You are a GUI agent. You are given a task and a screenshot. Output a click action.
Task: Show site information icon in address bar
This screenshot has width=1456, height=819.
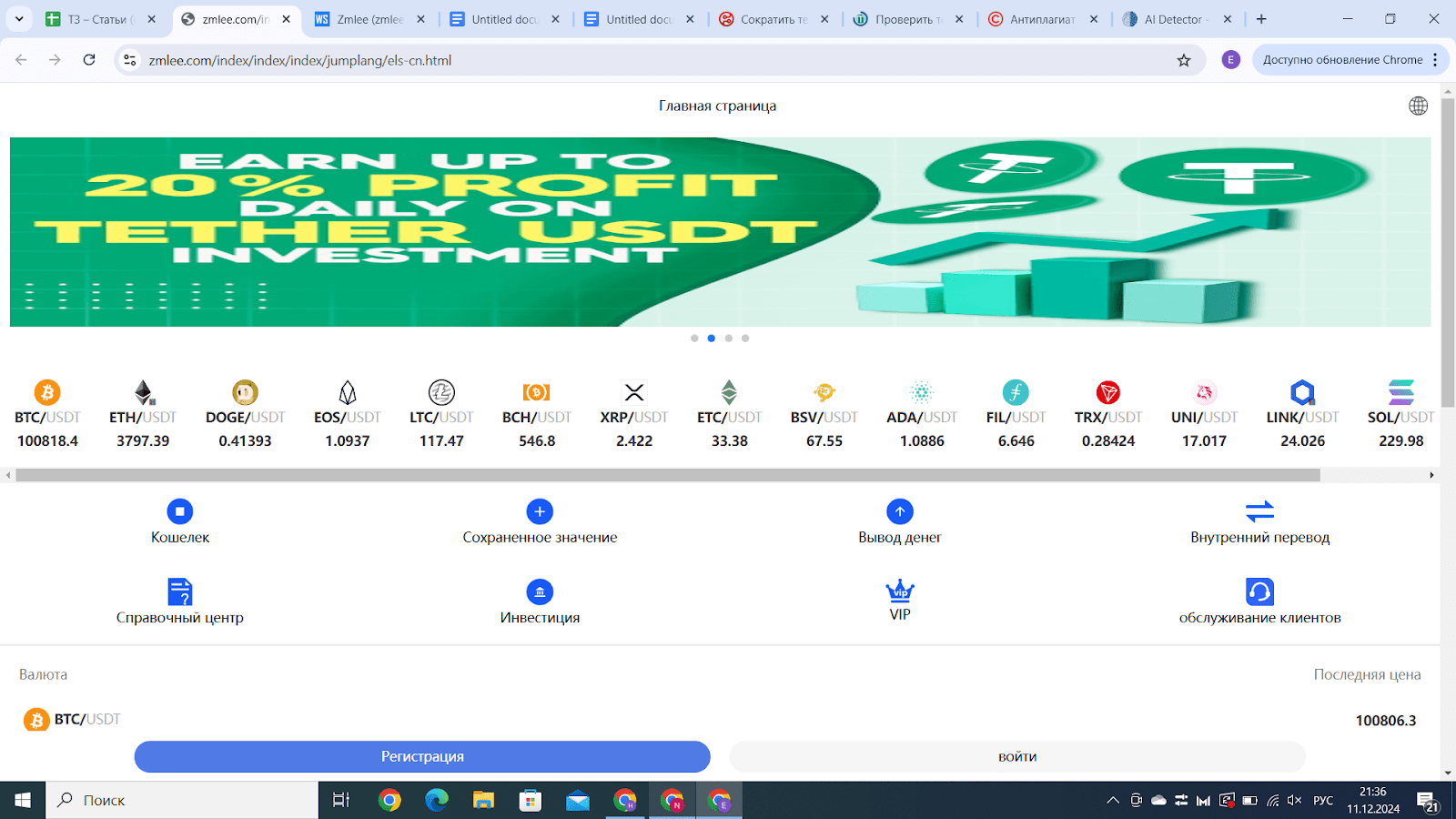pyautogui.click(x=130, y=60)
